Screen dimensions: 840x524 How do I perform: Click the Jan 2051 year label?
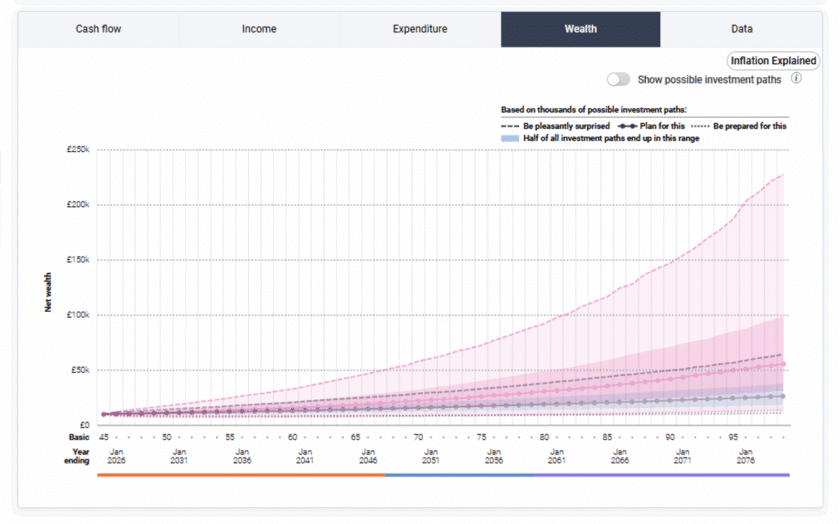[x=431, y=456]
